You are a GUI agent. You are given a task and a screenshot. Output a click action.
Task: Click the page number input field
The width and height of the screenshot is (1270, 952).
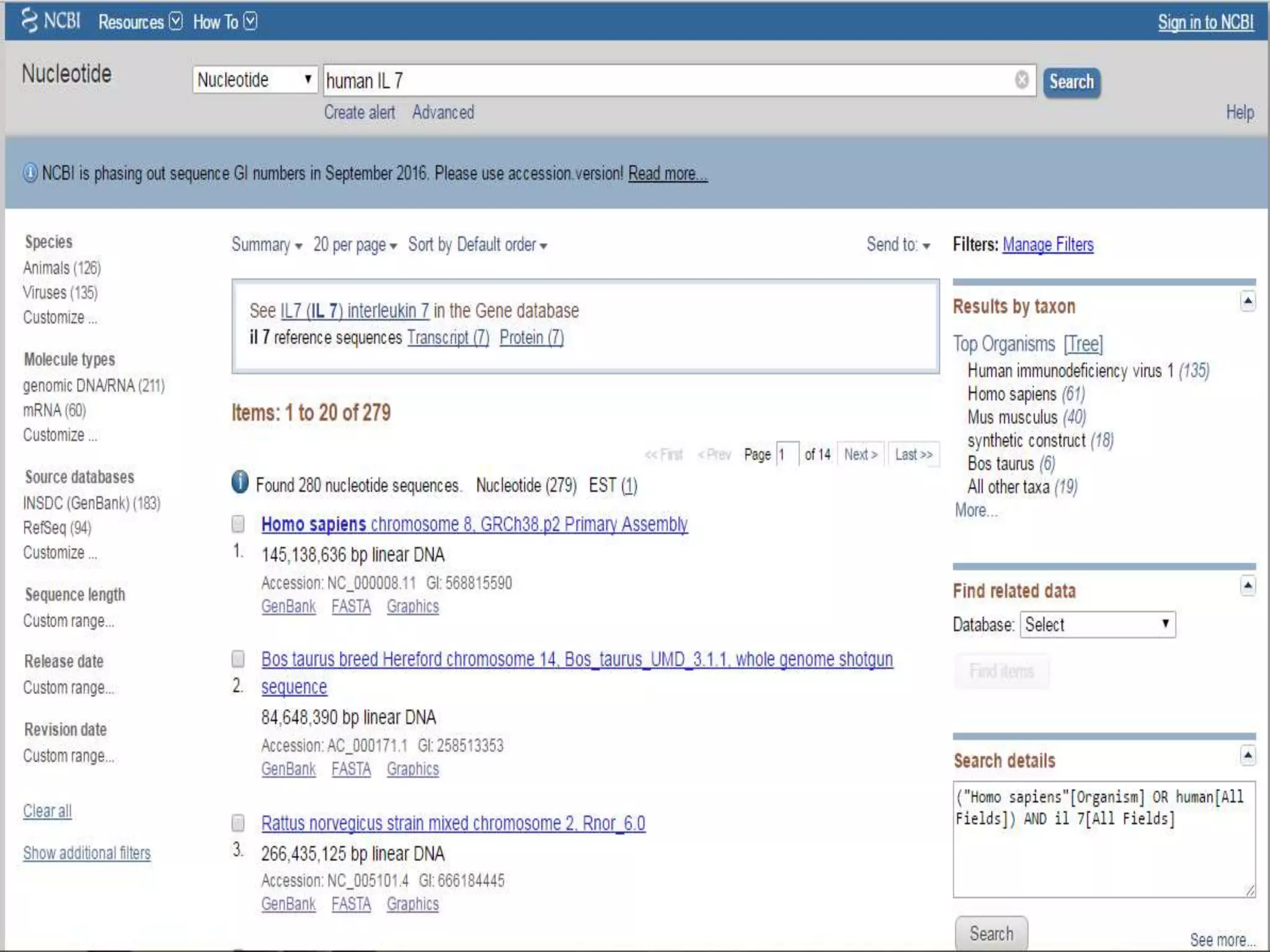tap(788, 455)
